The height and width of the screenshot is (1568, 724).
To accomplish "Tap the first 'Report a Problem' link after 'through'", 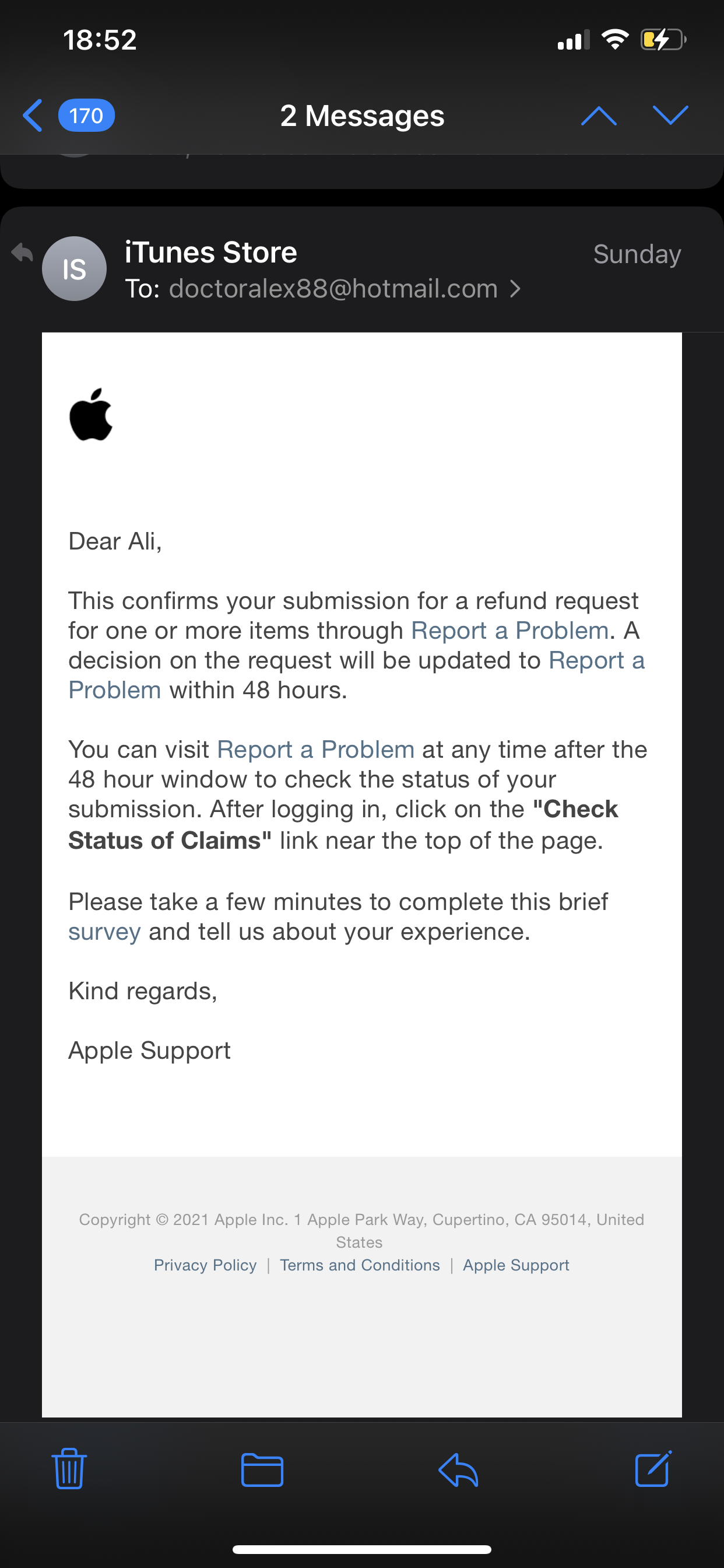I will (x=510, y=631).
